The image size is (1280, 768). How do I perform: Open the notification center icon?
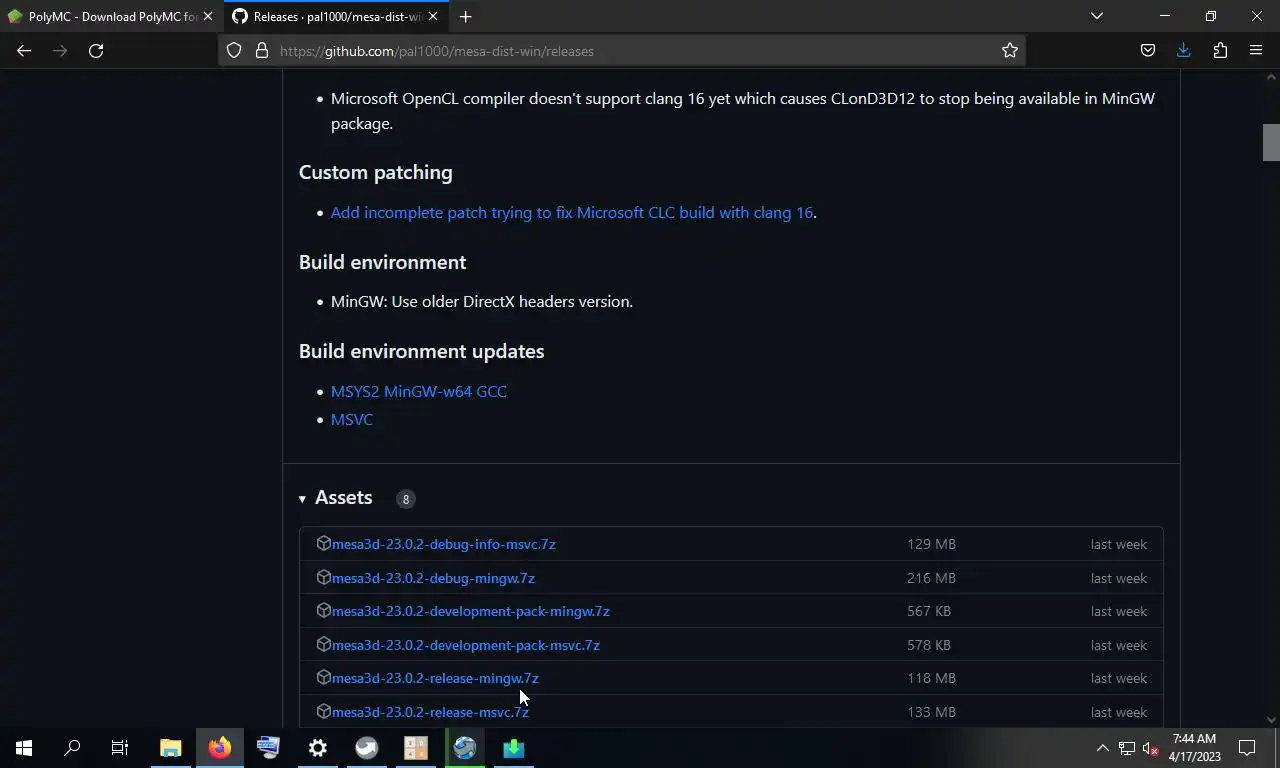click(1247, 748)
